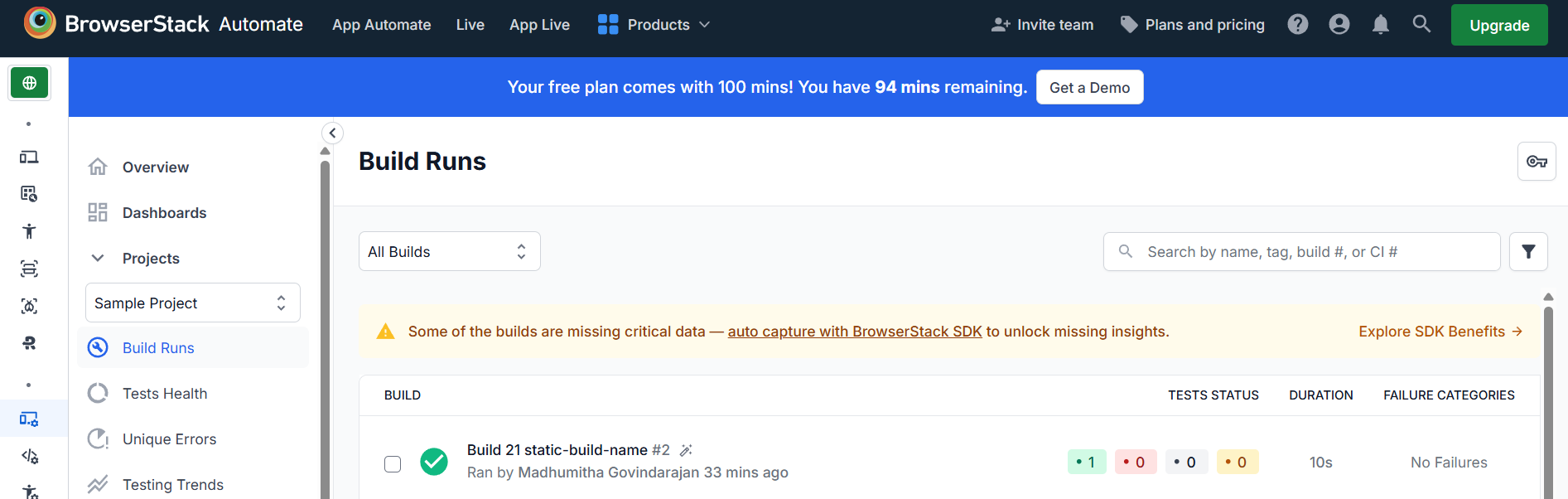1568x499 pixels.
Task: Follow the auto capture with BrowserStack SDK link
Action: [x=855, y=332]
